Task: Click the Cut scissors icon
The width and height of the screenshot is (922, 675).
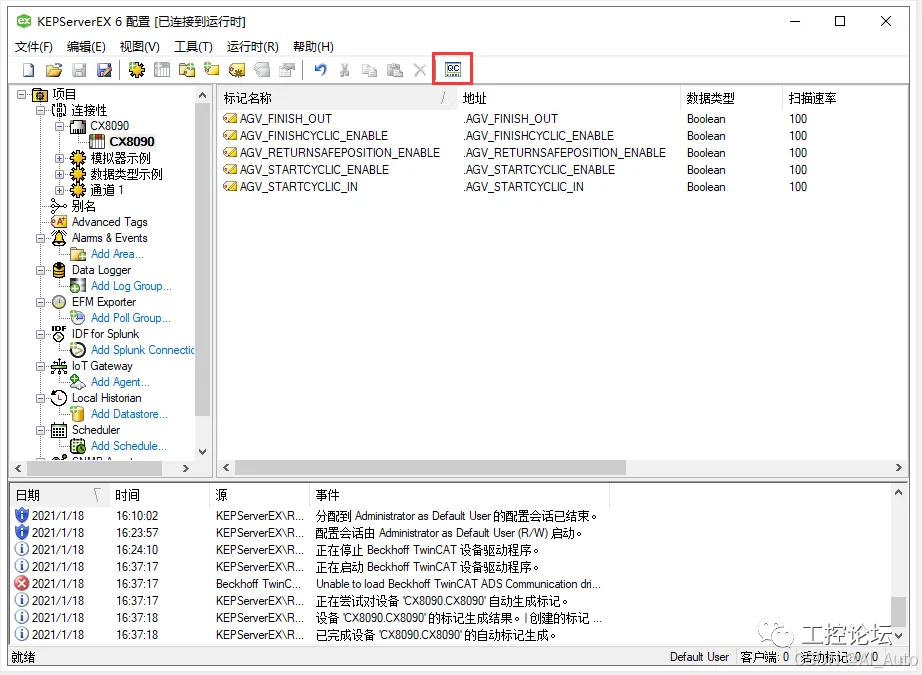Action: (x=345, y=70)
